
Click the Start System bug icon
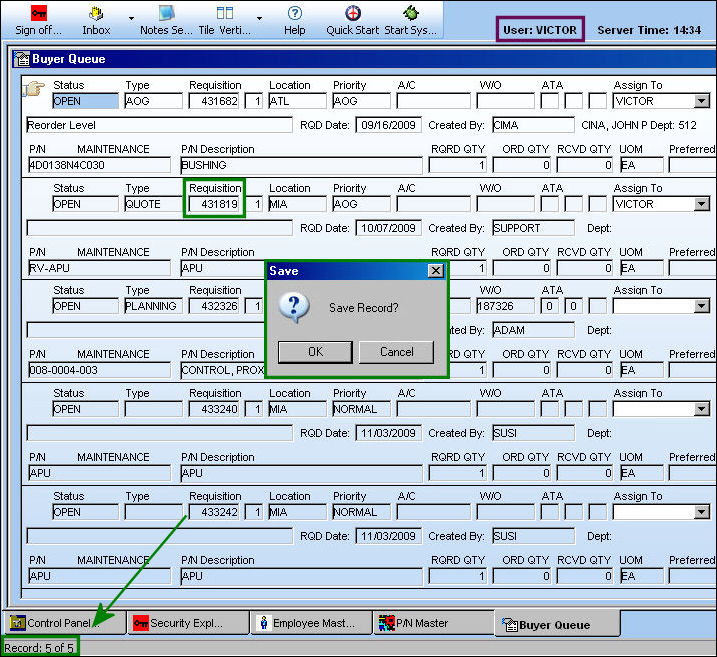(x=411, y=13)
